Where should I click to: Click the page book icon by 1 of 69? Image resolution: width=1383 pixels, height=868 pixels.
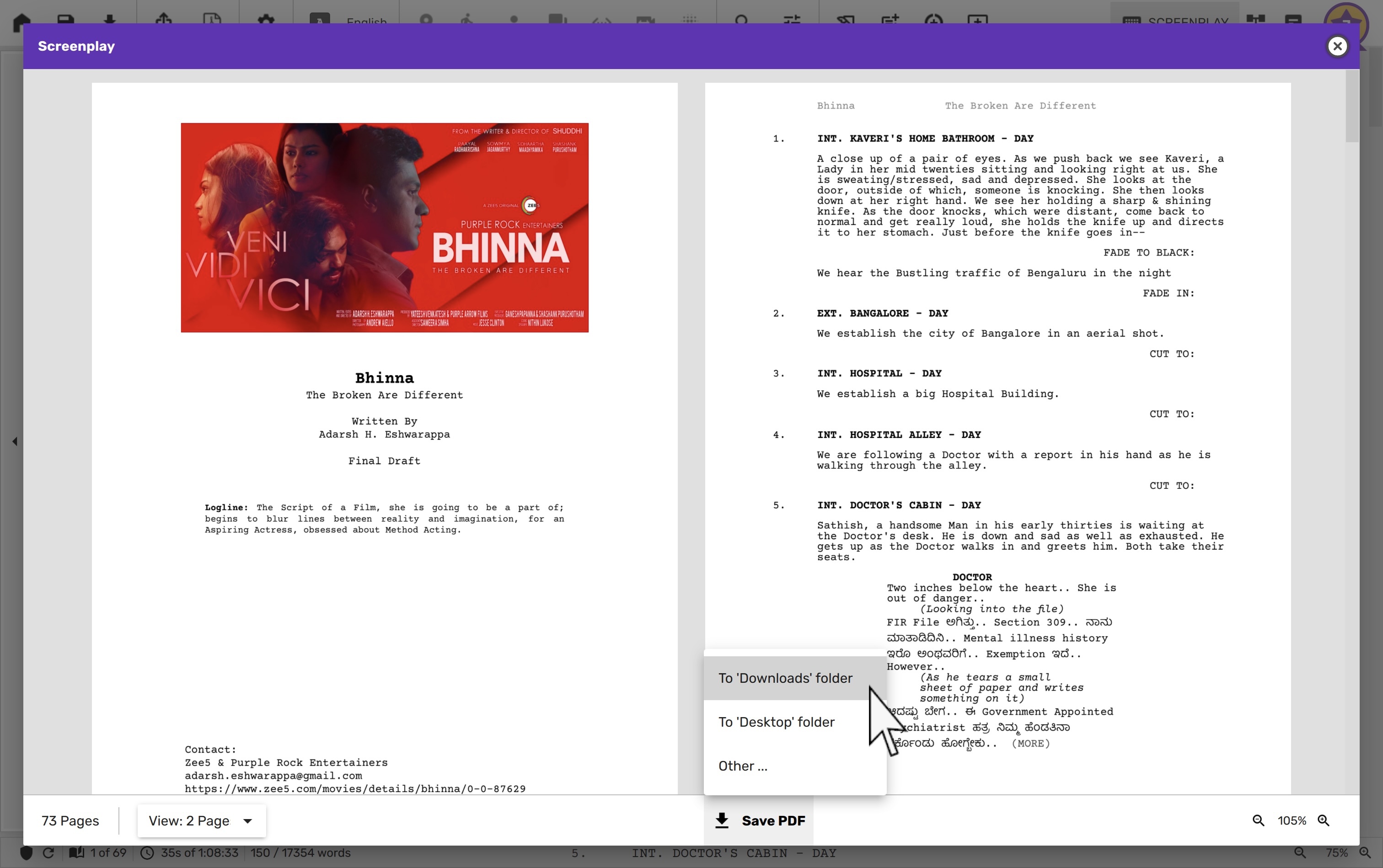point(76,852)
